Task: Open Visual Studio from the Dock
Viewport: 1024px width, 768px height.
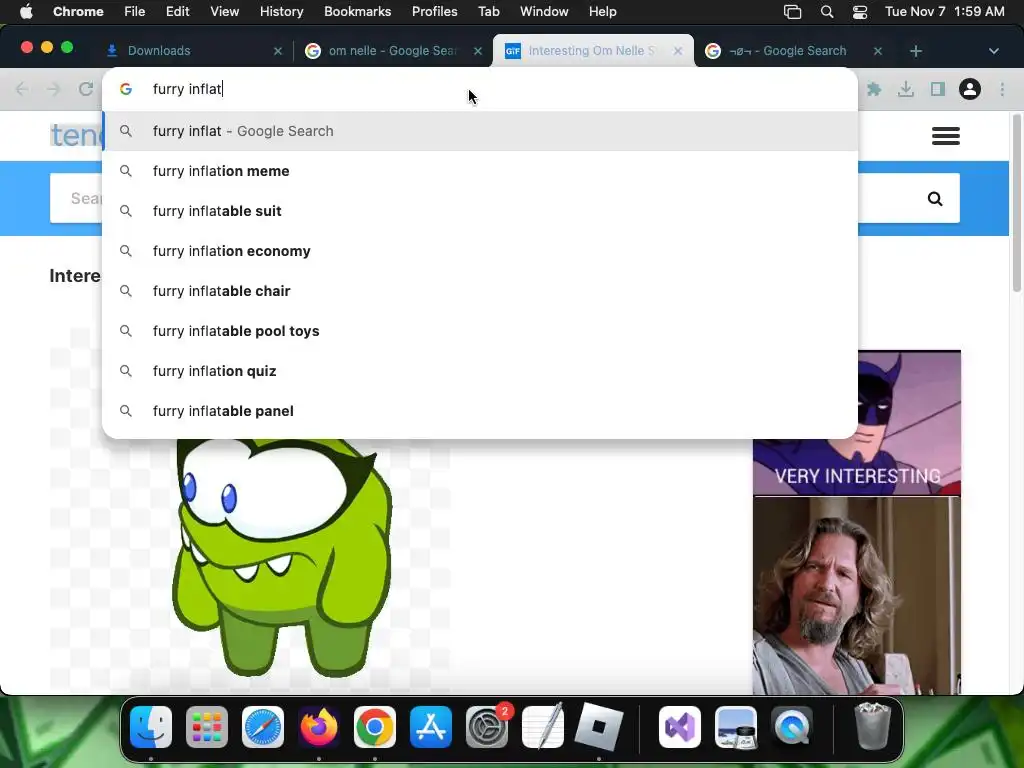Action: tap(680, 727)
